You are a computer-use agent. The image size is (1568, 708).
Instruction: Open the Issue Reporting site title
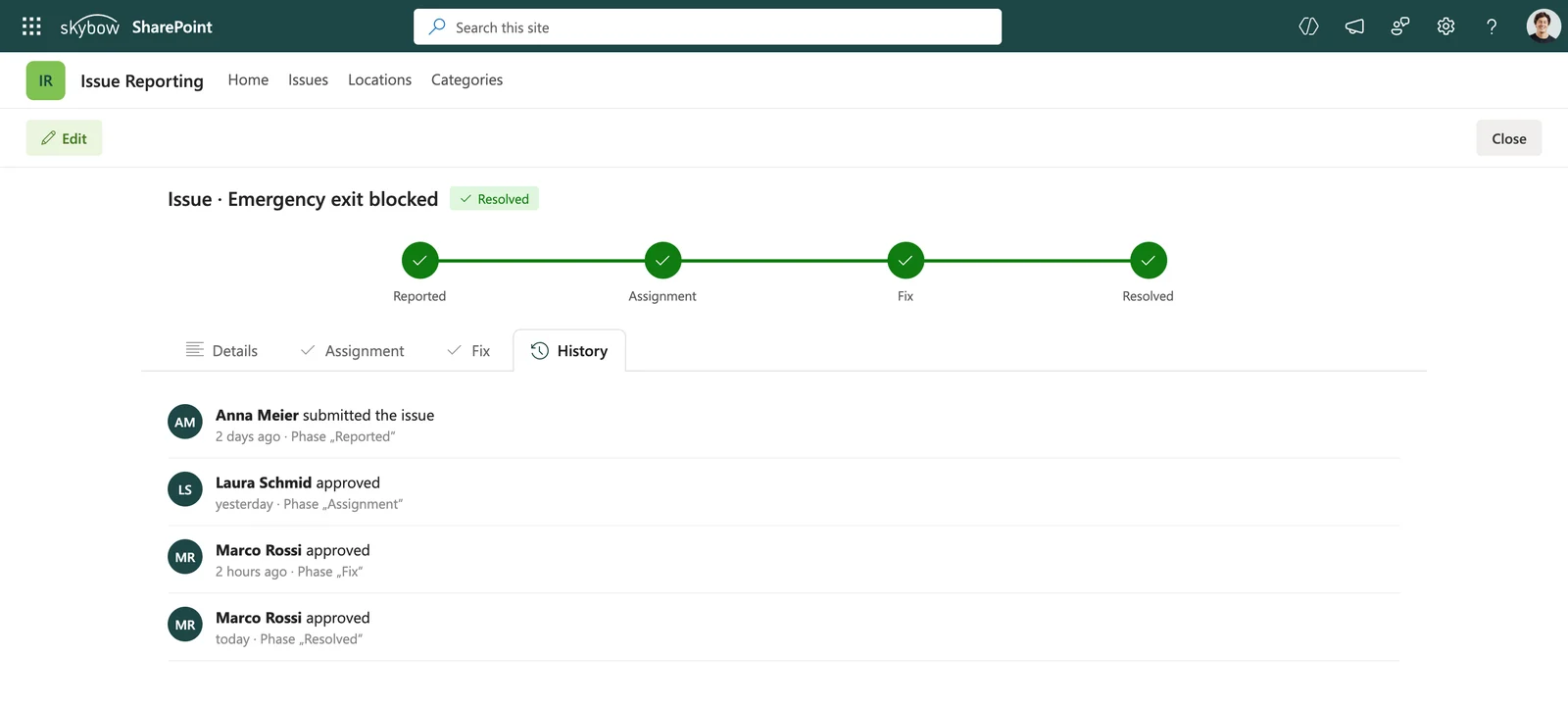pyautogui.click(x=142, y=81)
